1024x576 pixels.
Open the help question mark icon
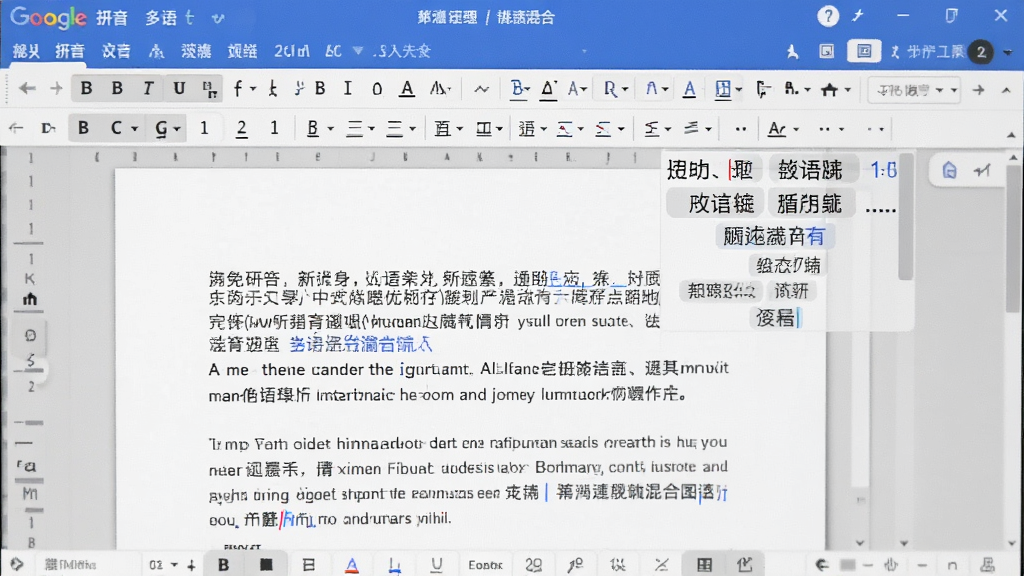828,16
